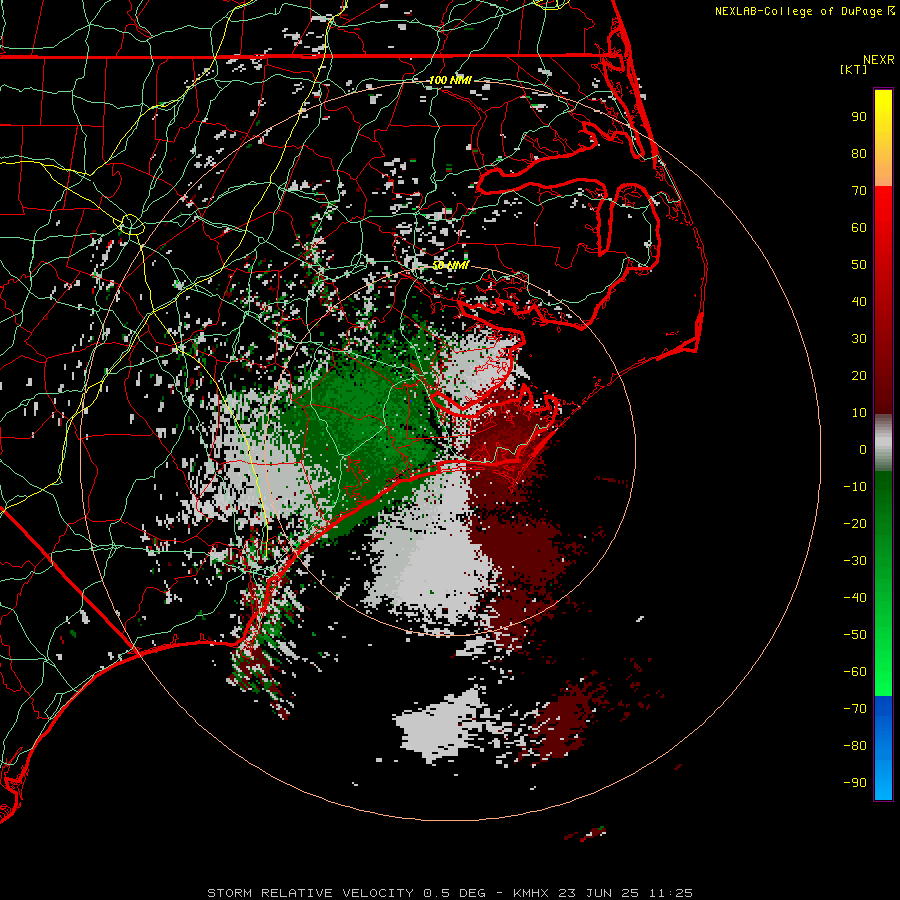
Task: Select the 100 NMI range ring label
Action: [450, 80]
